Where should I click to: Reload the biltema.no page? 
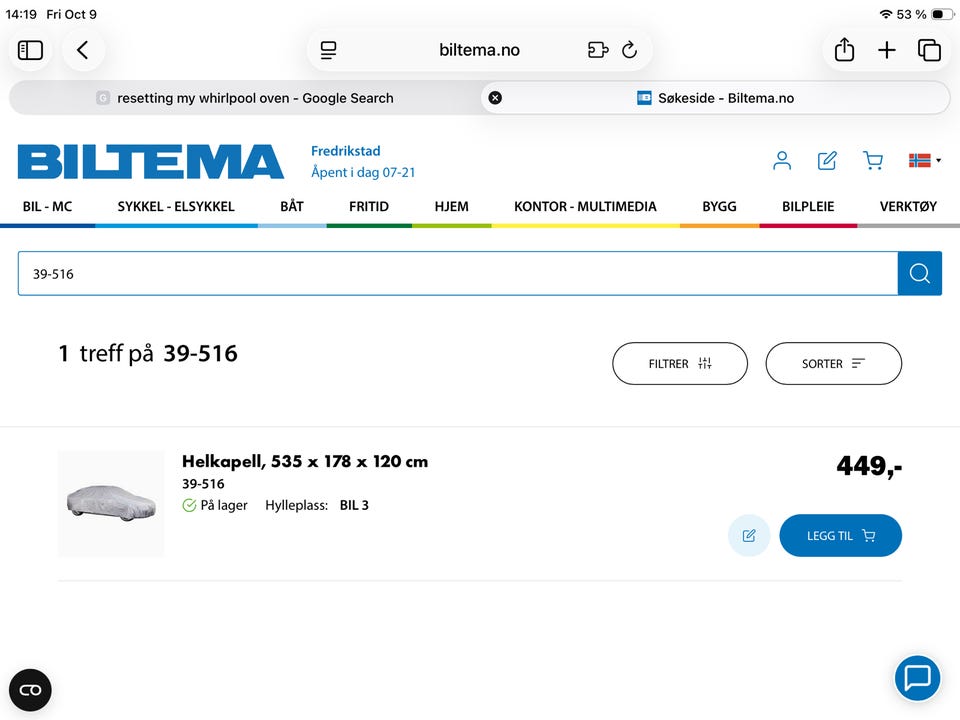[x=629, y=50]
